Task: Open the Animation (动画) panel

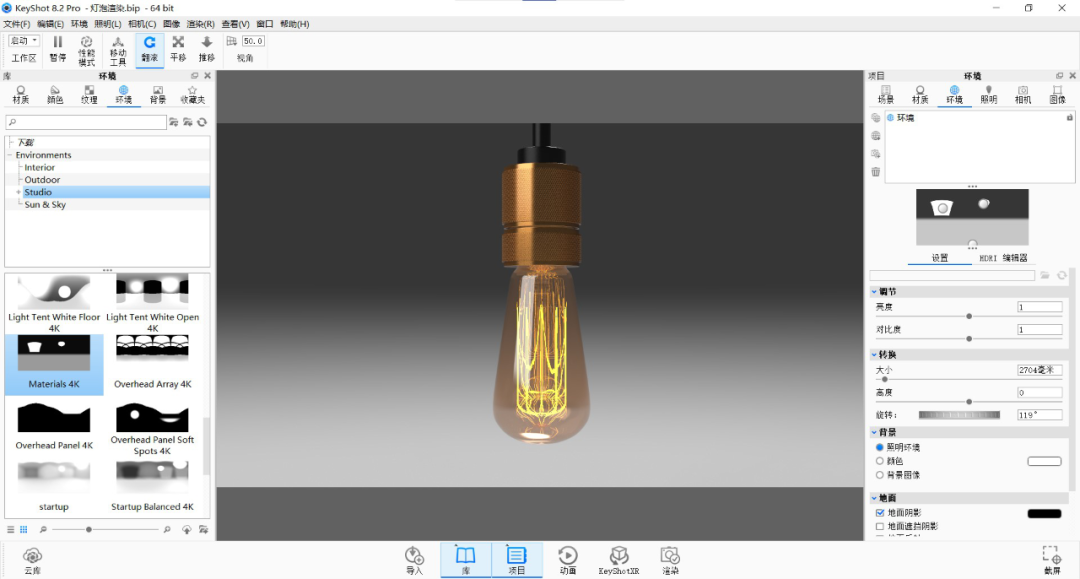Action: click(x=568, y=560)
